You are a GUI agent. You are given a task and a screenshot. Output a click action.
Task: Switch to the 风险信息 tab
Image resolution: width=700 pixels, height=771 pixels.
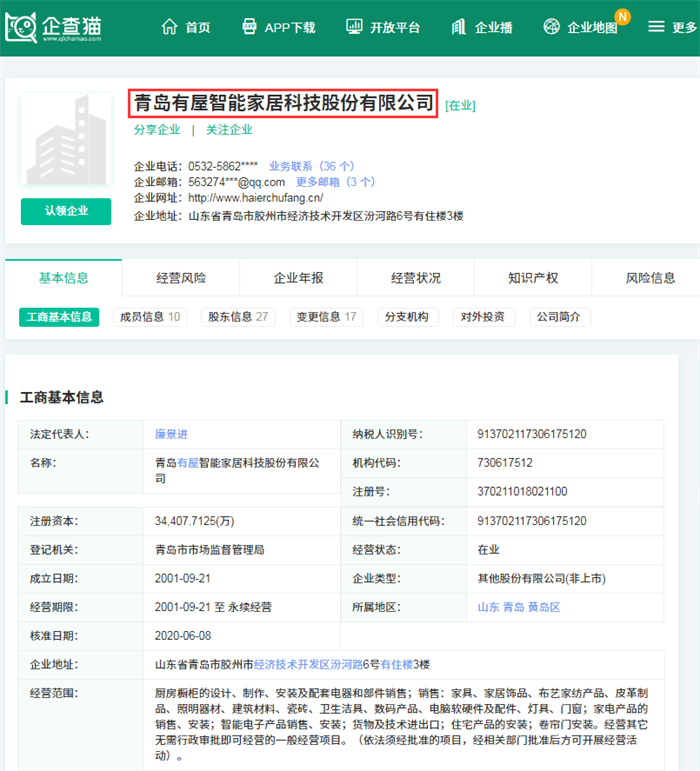tap(650, 278)
